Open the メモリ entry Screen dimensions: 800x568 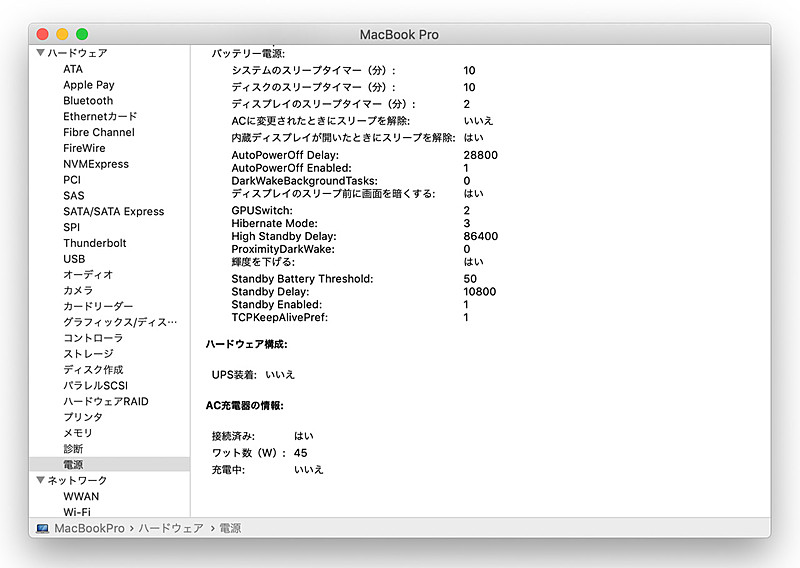point(78,433)
